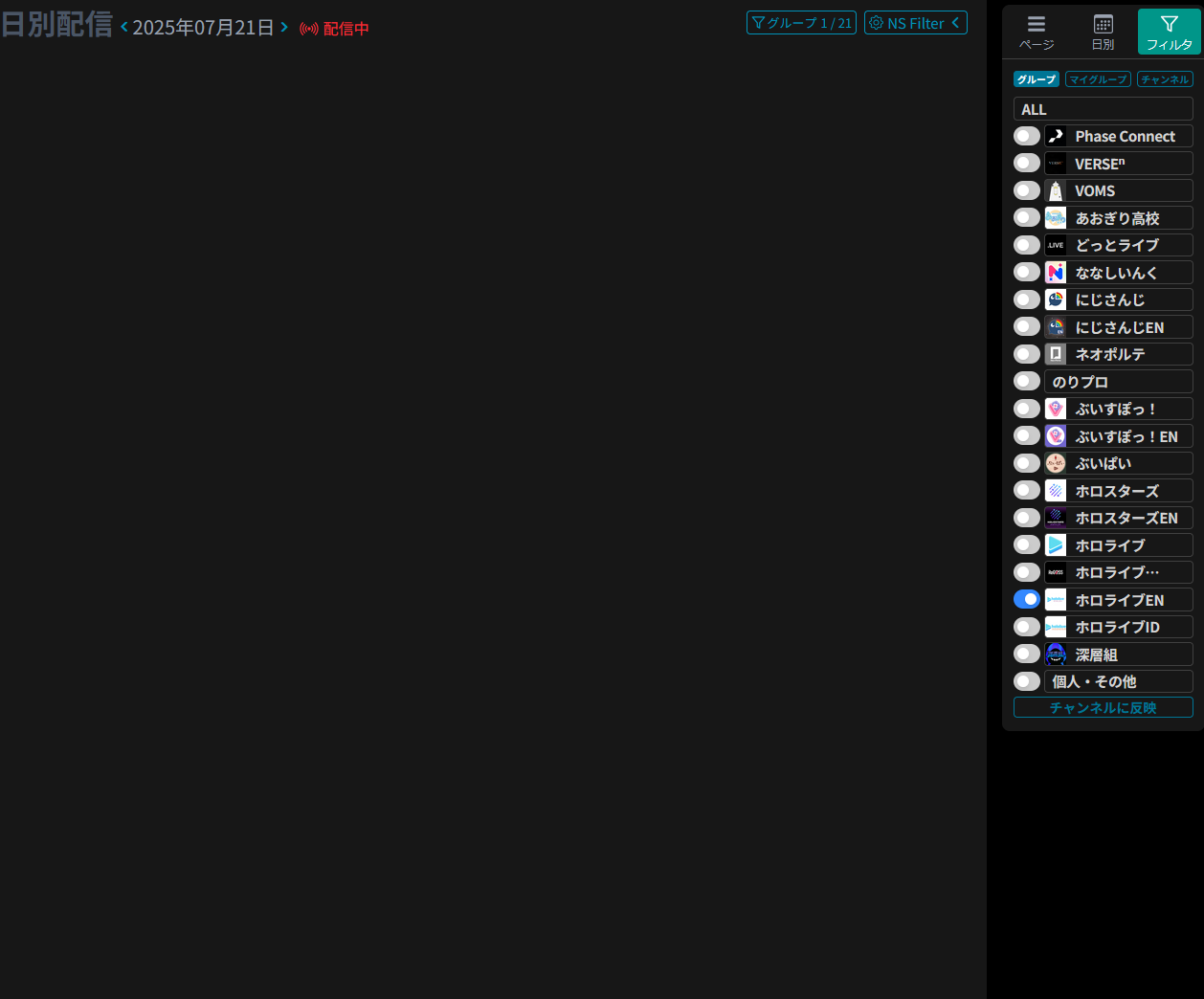1204x999 pixels.
Task: Toggle the VOMS switch
Action: [x=1027, y=190]
